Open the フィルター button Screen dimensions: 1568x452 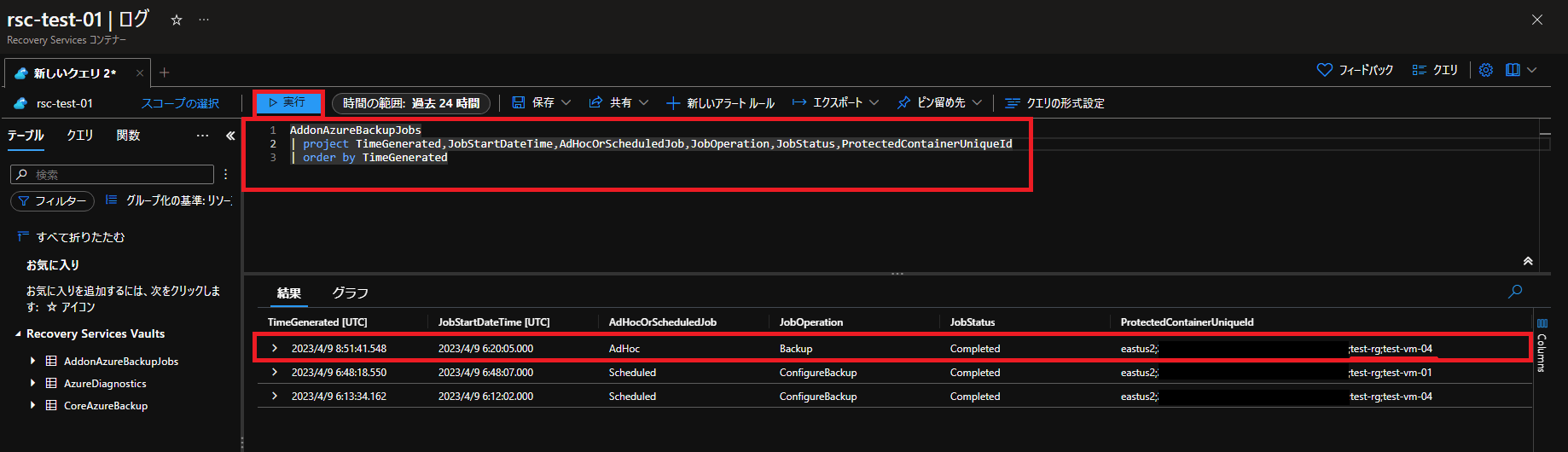pos(52,201)
